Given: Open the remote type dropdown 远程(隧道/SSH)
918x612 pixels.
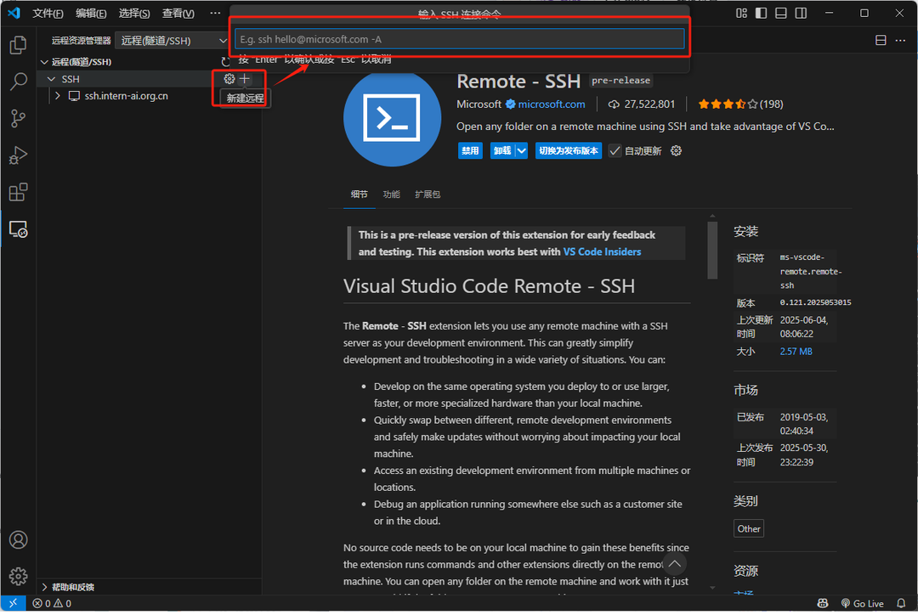Looking at the screenshot, I should 172,40.
